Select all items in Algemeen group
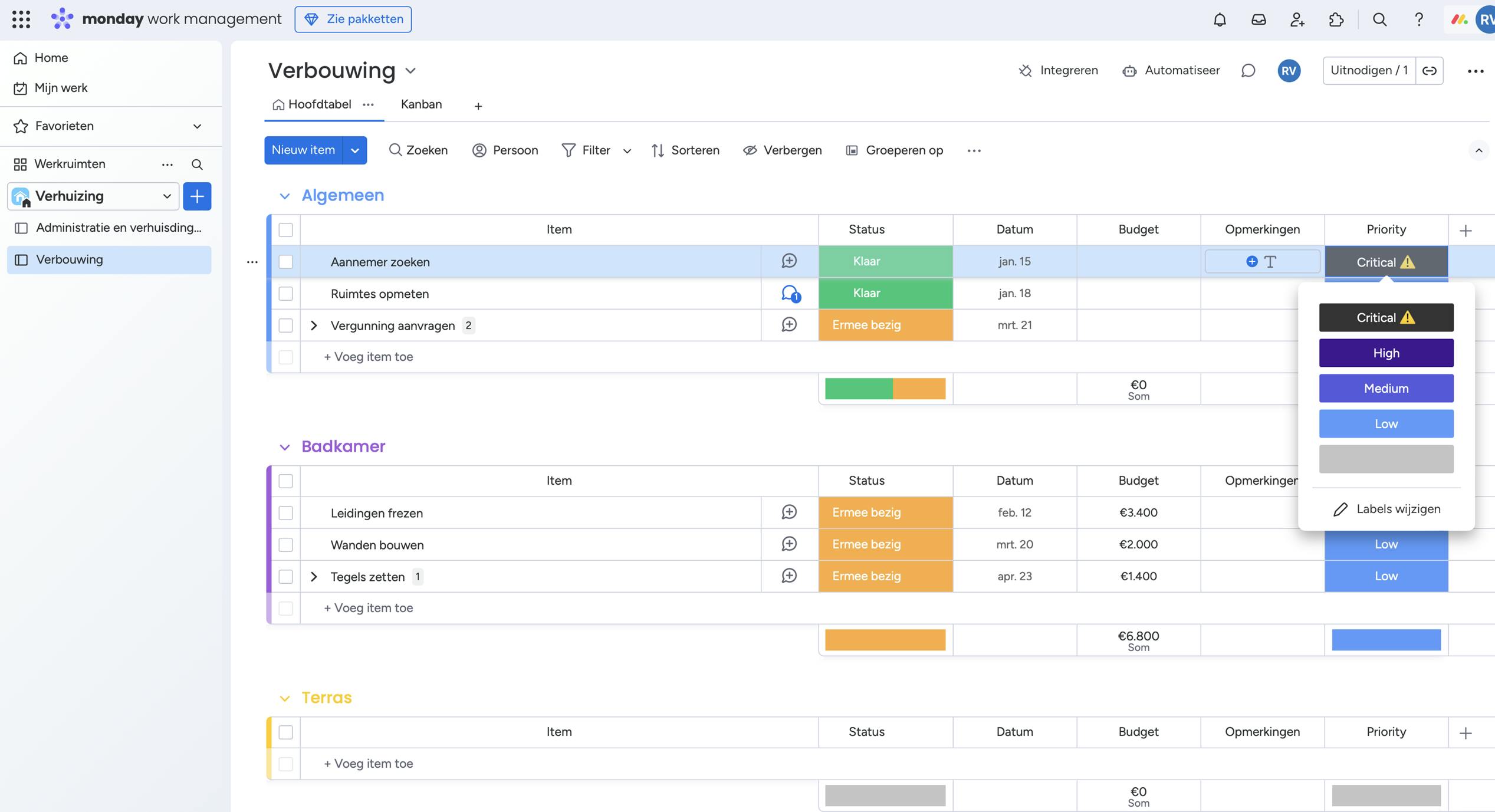 (285, 230)
